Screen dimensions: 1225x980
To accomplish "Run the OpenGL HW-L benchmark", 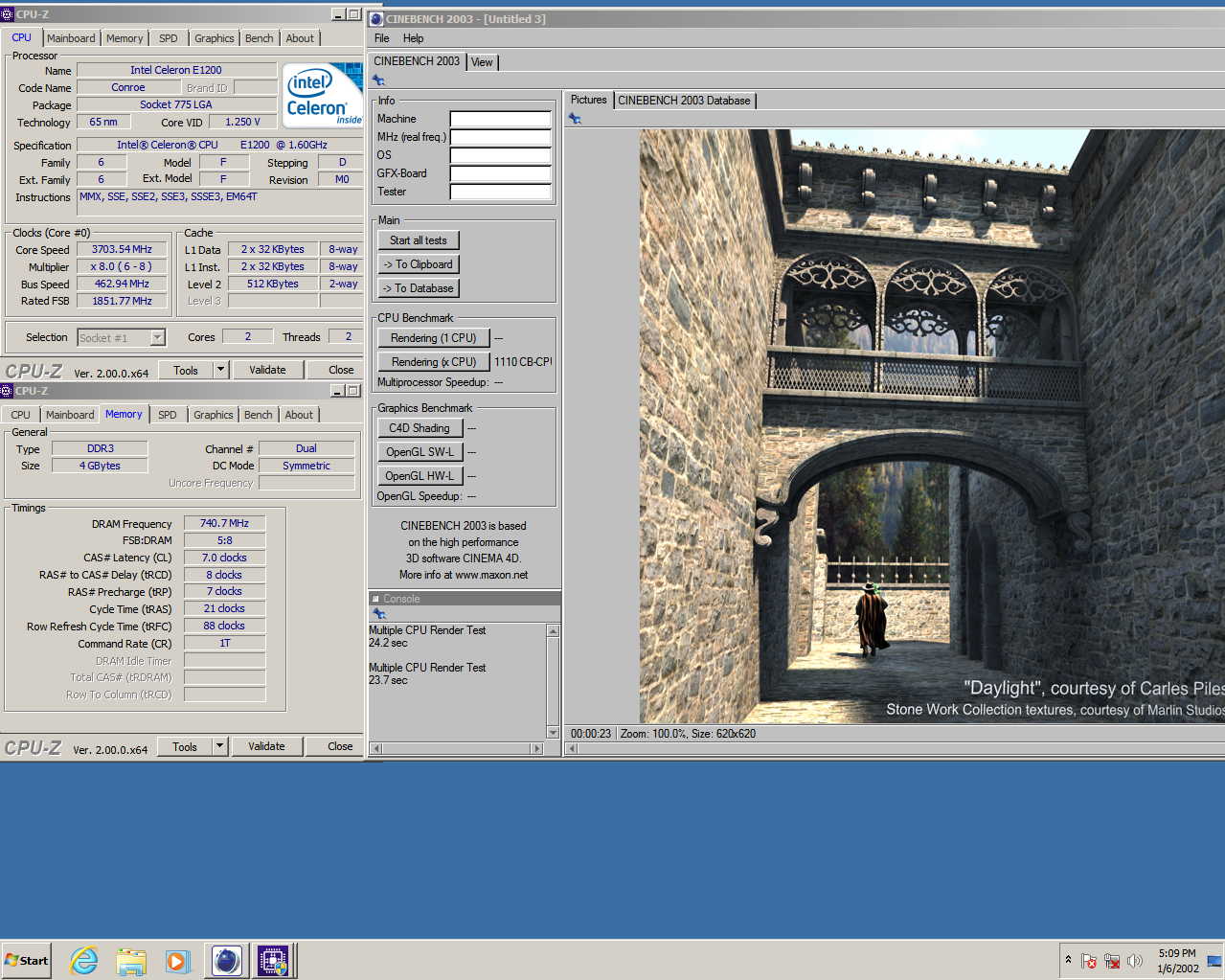I will coord(420,476).
